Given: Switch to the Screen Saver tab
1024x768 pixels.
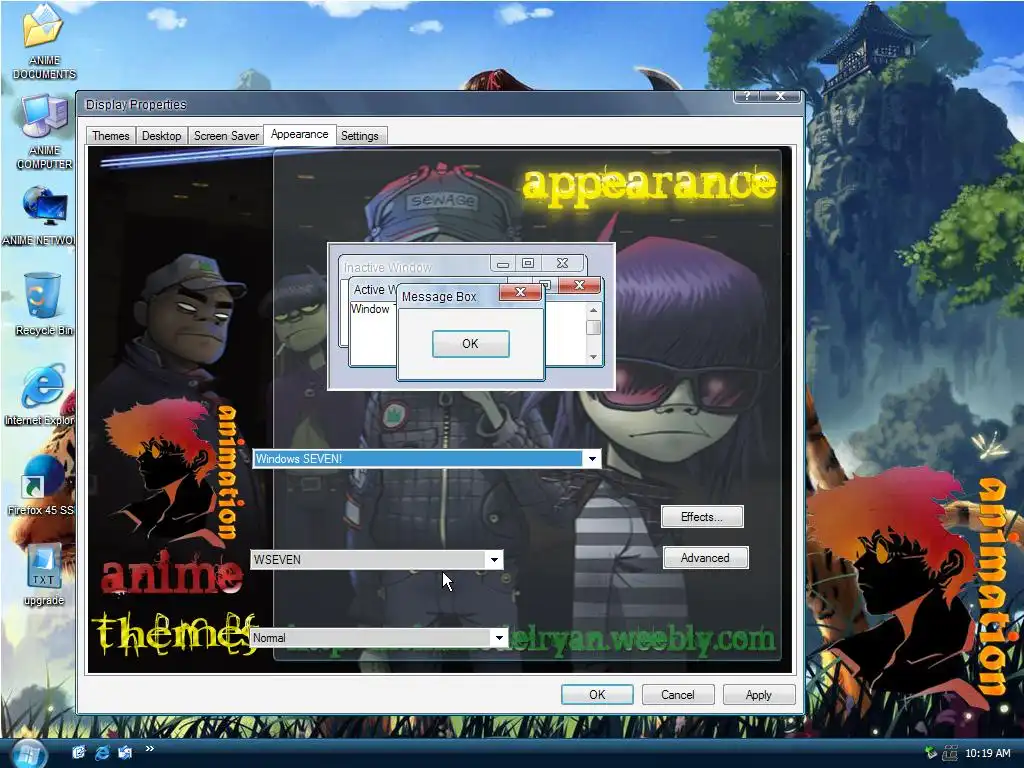Looking at the screenshot, I should [226, 136].
